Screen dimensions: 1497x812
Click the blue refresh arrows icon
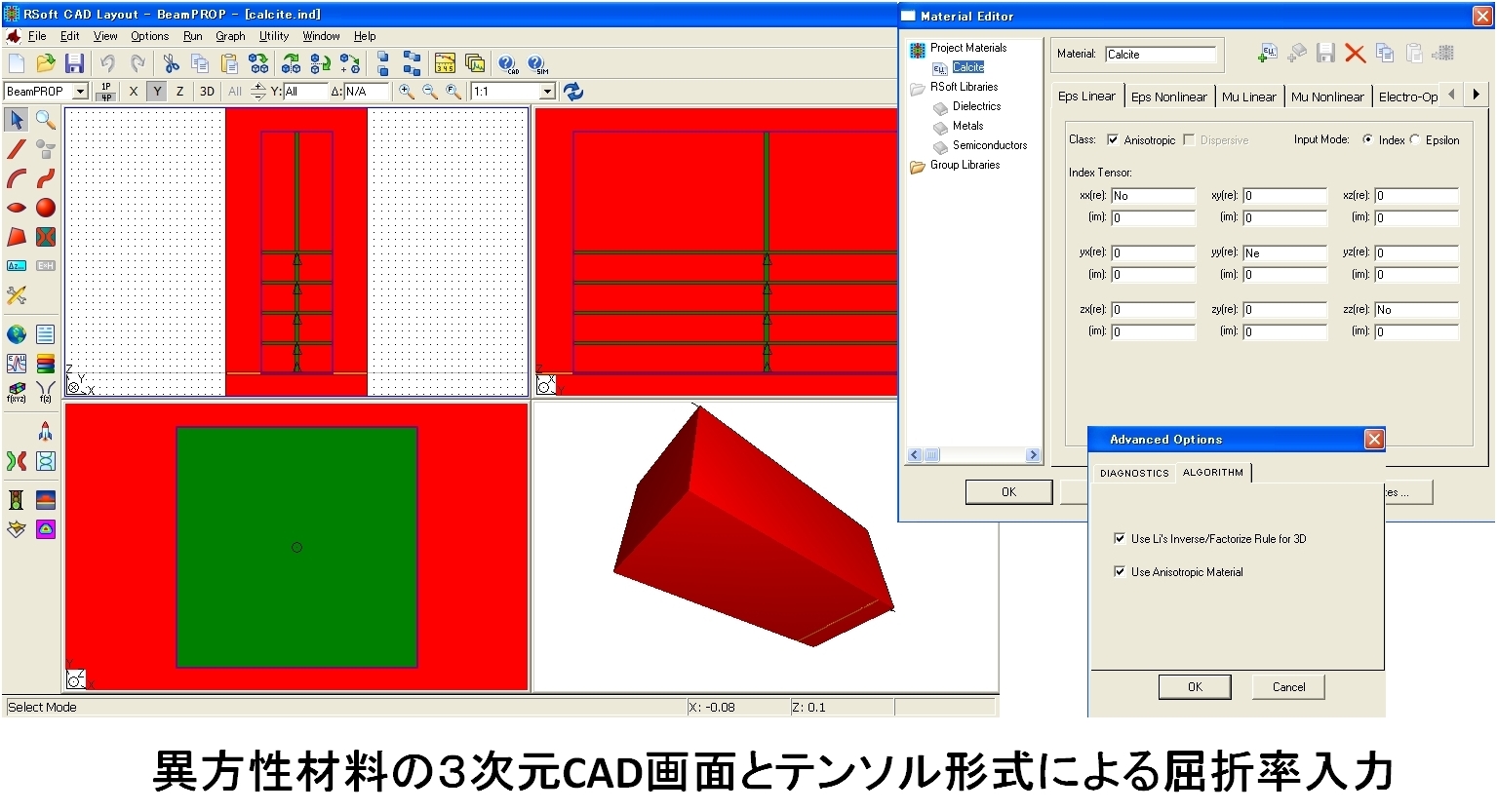[x=573, y=92]
